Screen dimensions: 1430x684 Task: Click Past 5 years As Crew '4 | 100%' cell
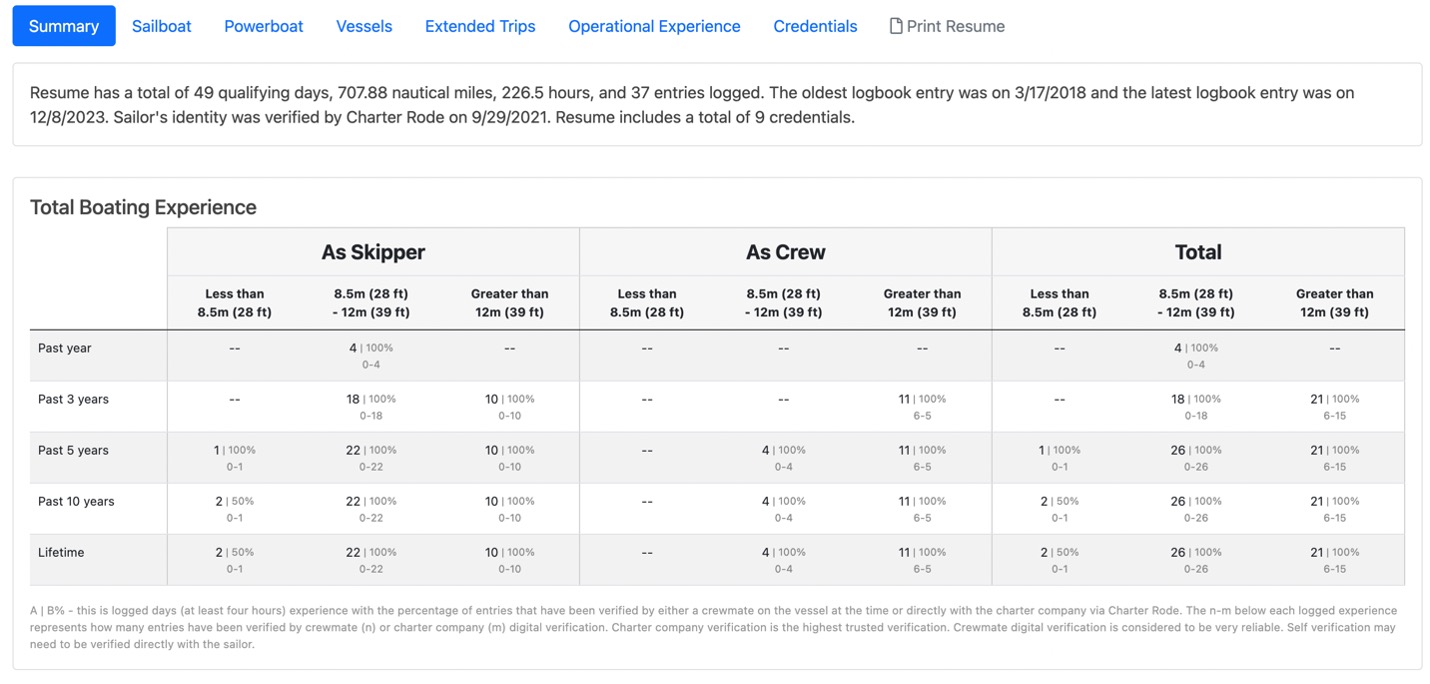tap(784, 457)
